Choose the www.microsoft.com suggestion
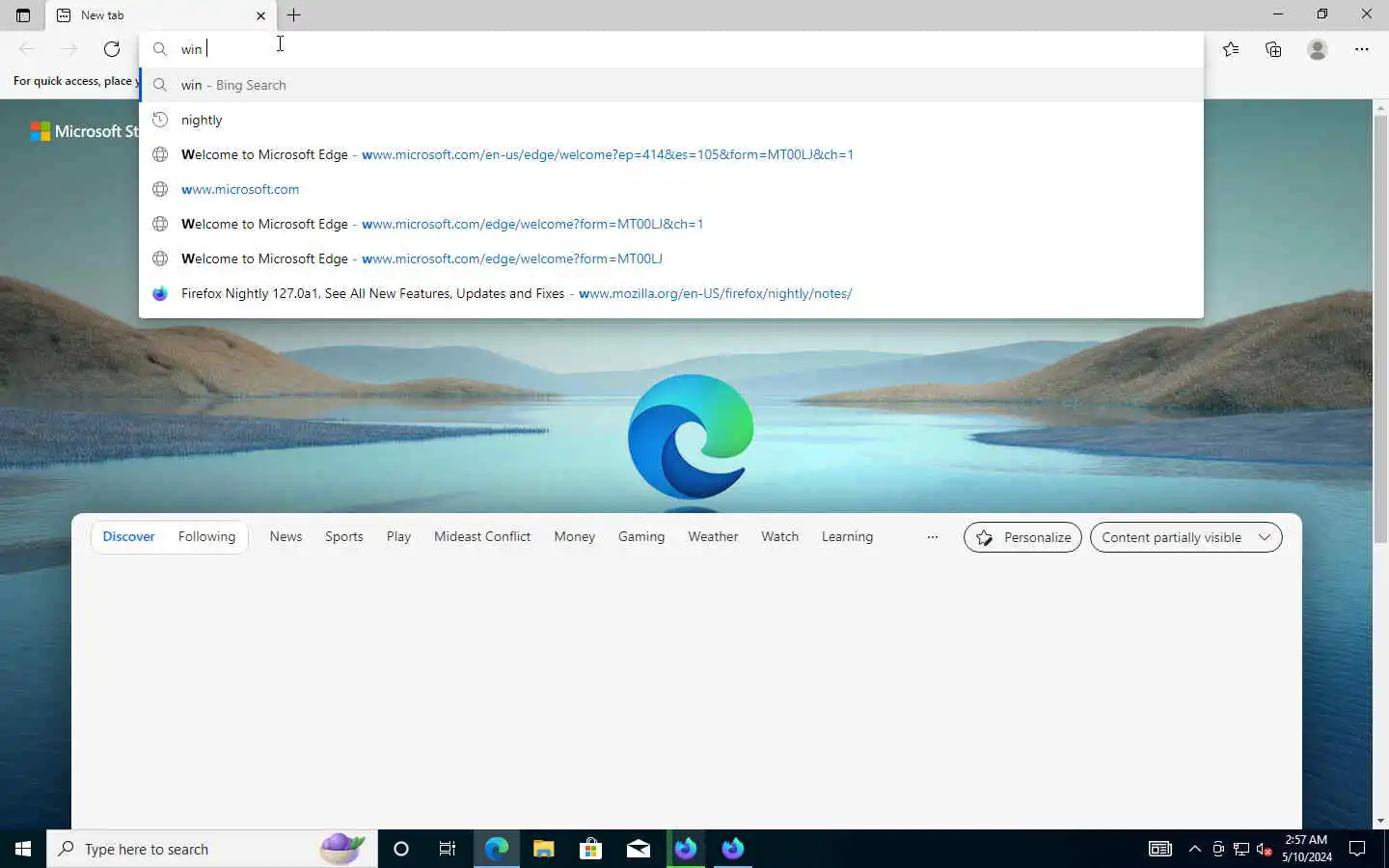The height and width of the screenshot is (868, 1389). (671, 189)
